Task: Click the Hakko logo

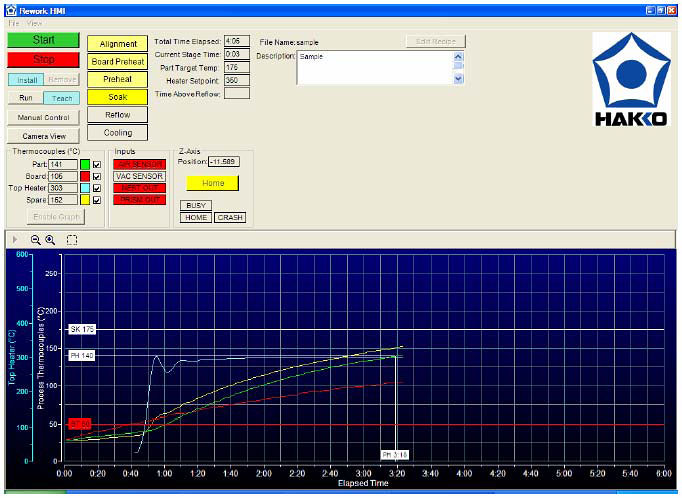Action: (x=631, y=80)
